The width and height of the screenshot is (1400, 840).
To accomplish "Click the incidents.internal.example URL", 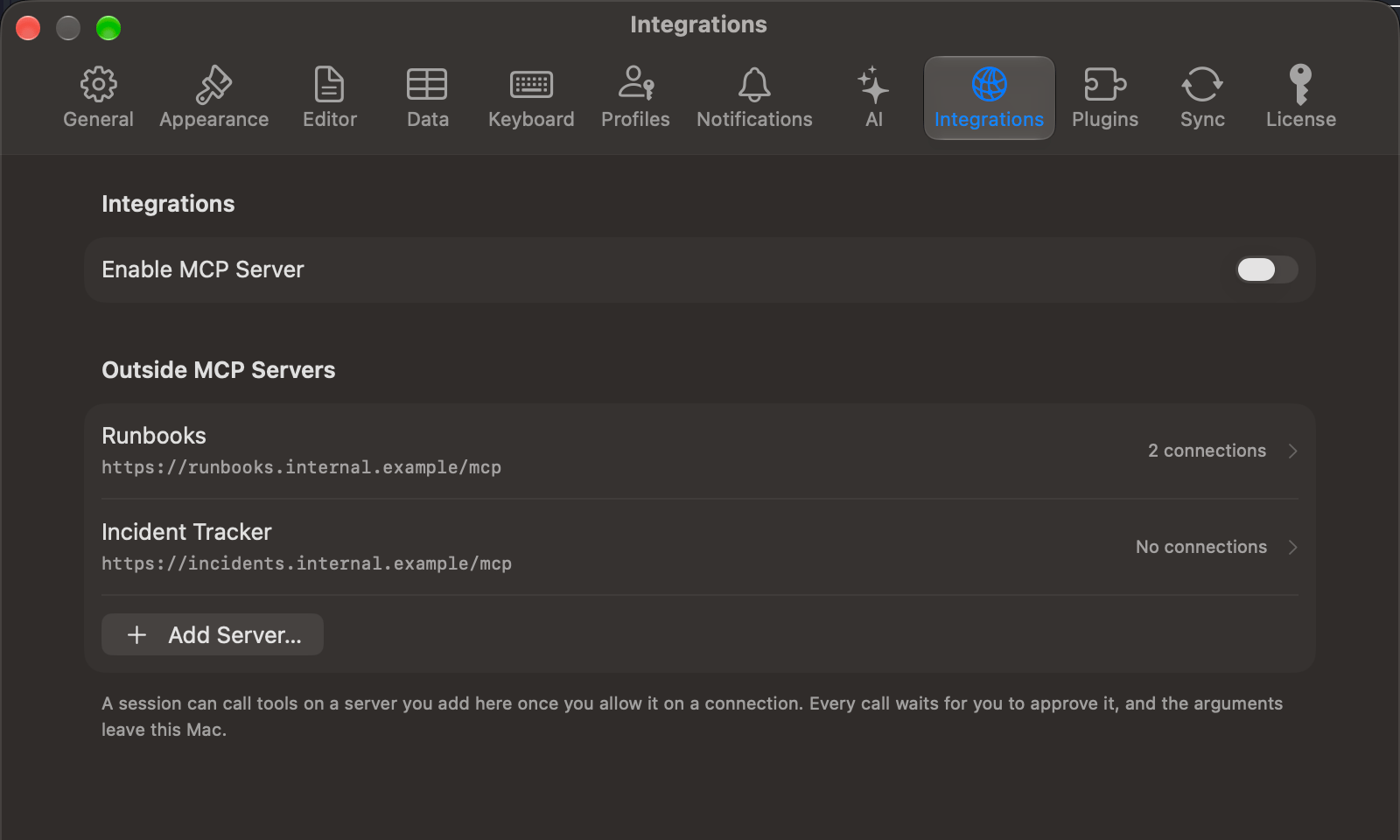I will [306, 563].
